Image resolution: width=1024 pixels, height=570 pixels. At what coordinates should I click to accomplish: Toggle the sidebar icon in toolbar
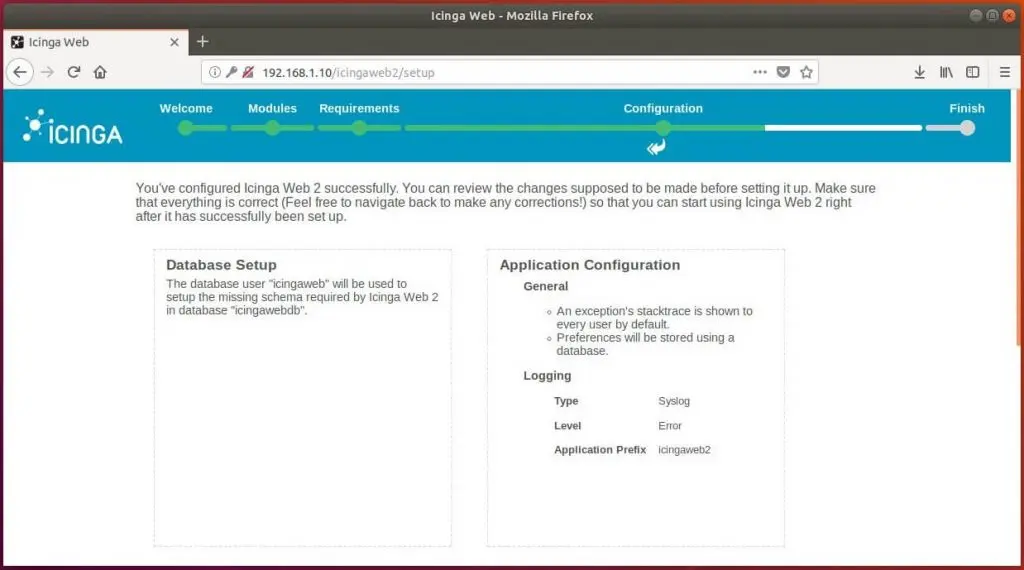click(x=973, y=72)
